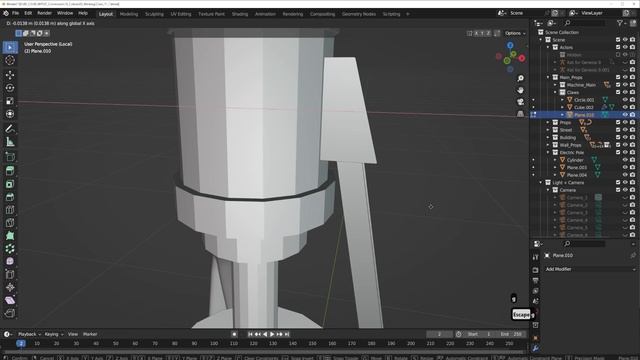This screenshot has width=640, height=360.
Task: Uncheck the Electric Pole collection checkbox
Action: 618,152
